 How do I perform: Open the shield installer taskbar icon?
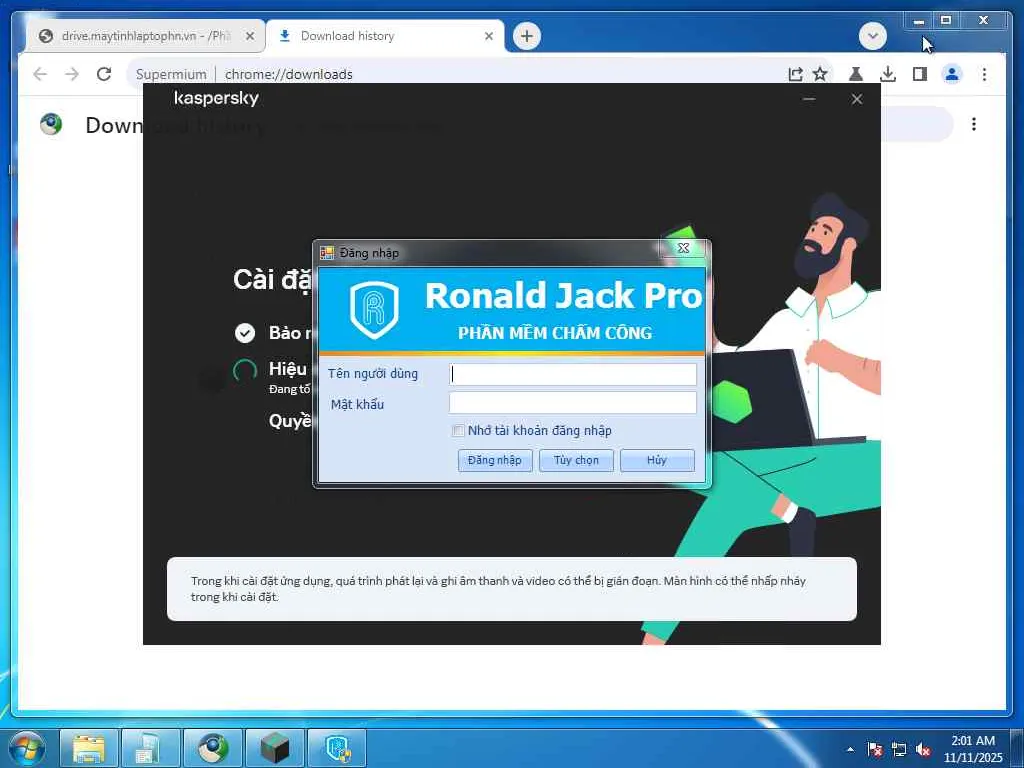click(x=337, y=748)
